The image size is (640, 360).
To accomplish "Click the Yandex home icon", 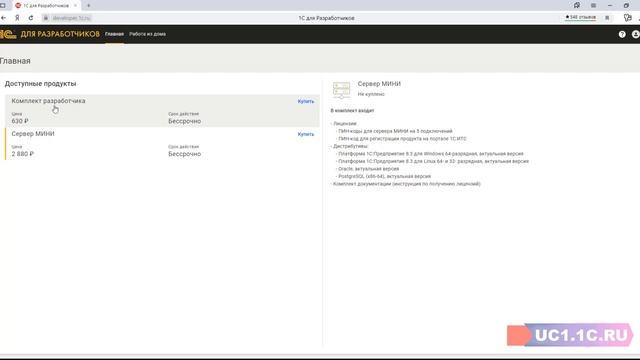I will tap(17, 18).
